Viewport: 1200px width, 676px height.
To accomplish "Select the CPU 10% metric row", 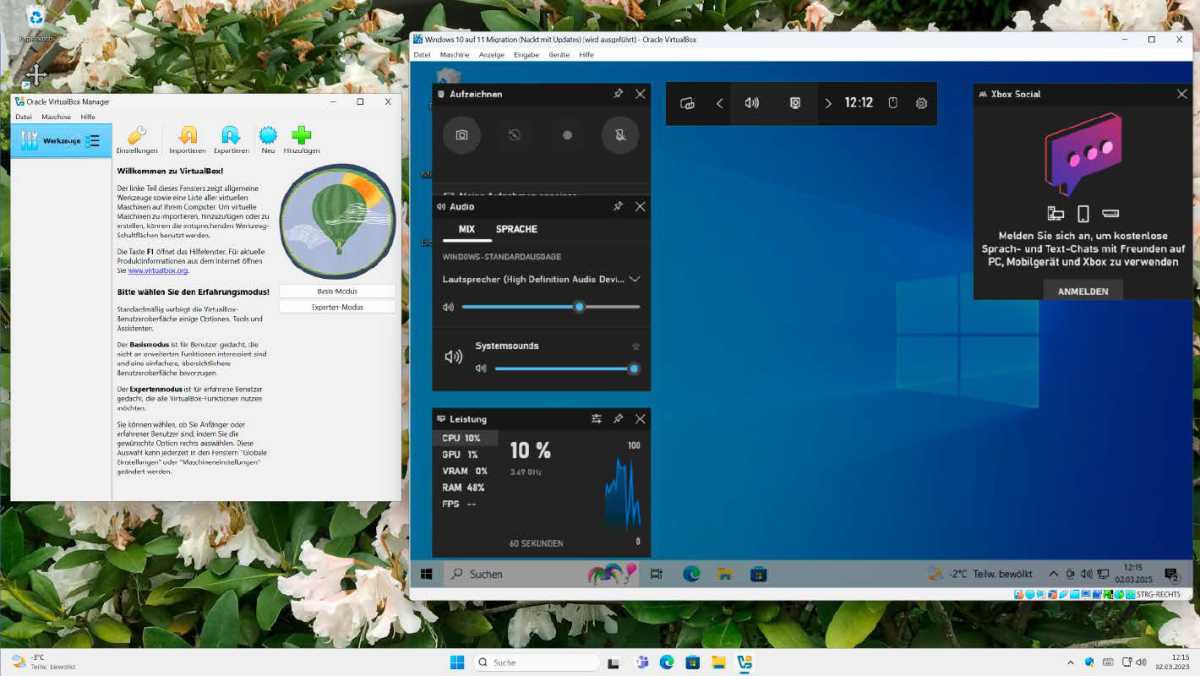I will [464, 438].
